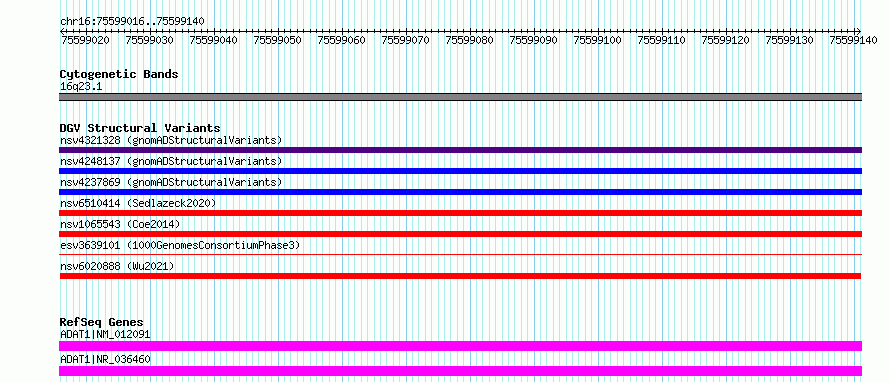Click the blue nsv4237869 variant bar
The width and height of the screenshot is (890, 382).
pyautogui.click(x=460, y=192)
